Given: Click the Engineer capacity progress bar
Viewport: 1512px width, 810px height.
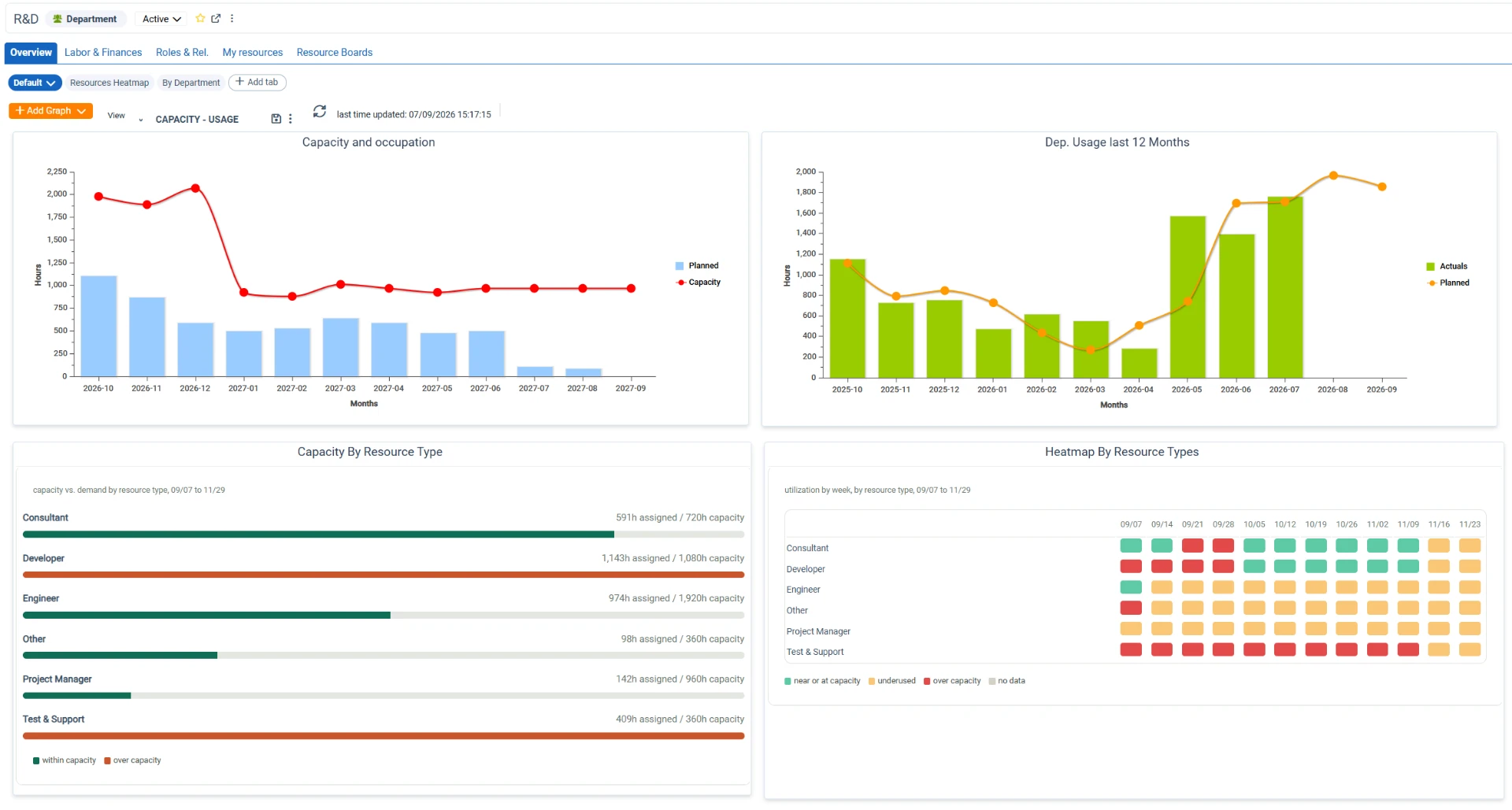Looking at the screenshot, I should tap(384, 616).
